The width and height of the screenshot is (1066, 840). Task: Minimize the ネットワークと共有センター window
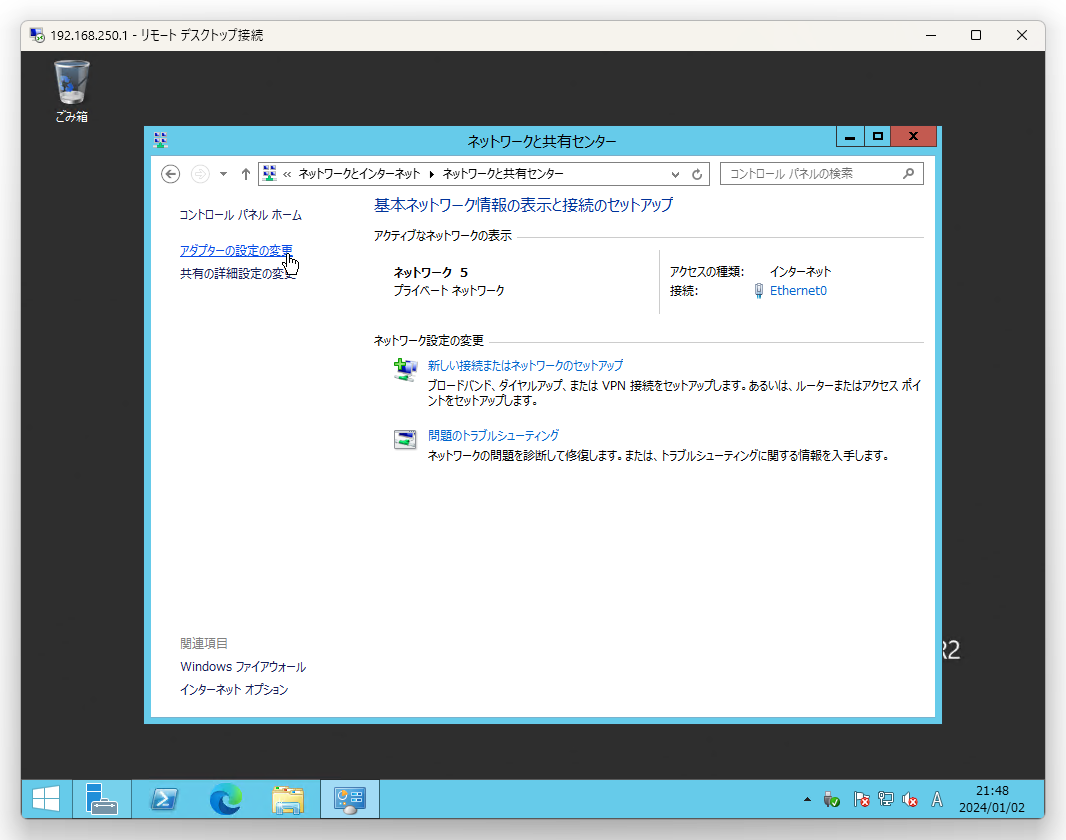pyautogui.click(x=850, y=137)
